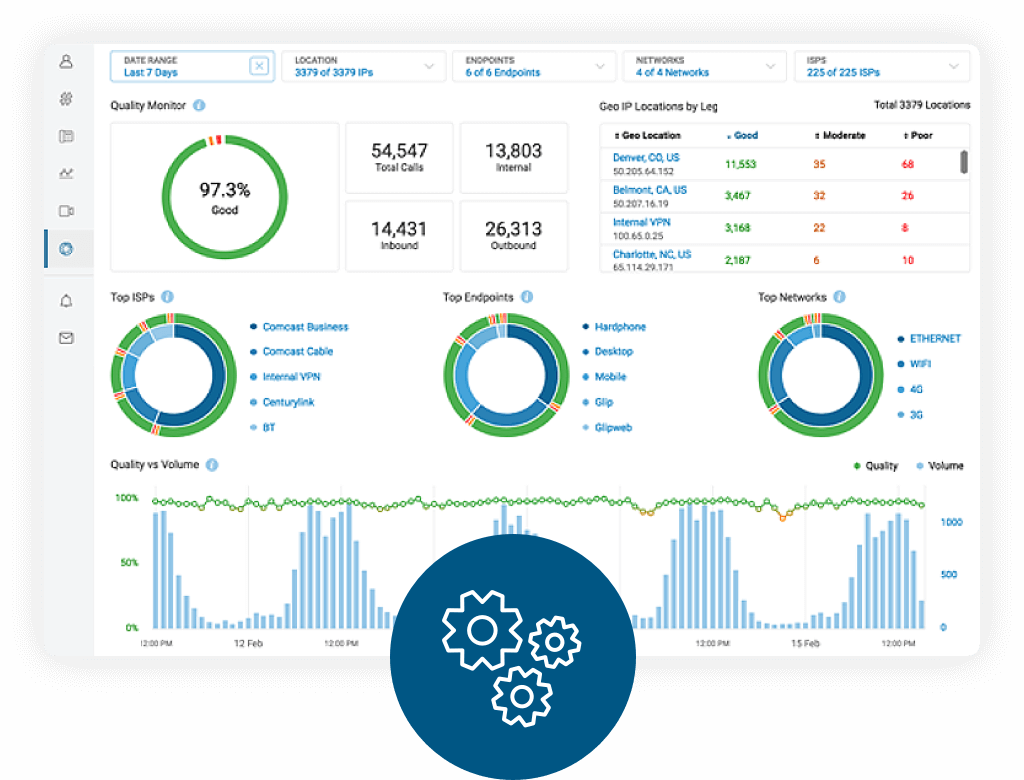Open the Denver, CO, US location link
Screen dimensions: 1024x780
(646, 158)
